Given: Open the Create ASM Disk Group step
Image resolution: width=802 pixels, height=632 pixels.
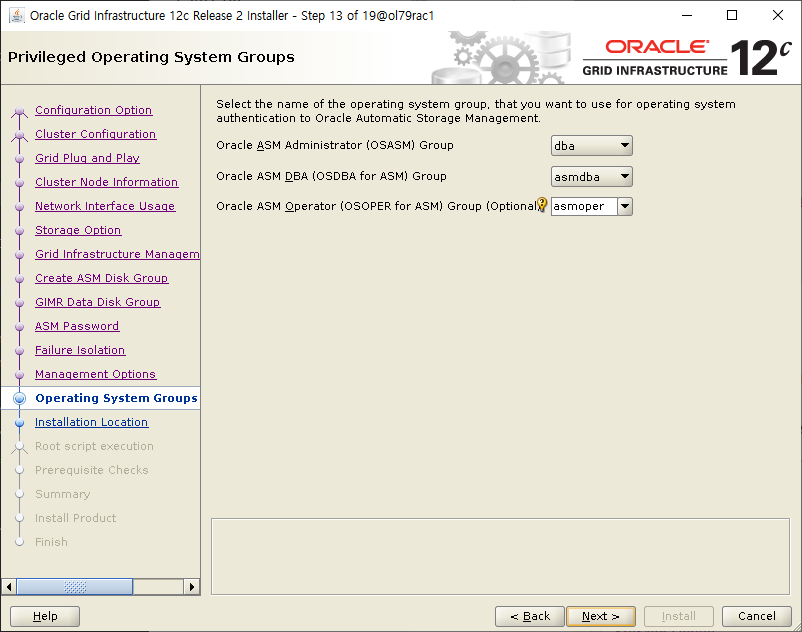Looking at the screenshot, I should point(102,278).
